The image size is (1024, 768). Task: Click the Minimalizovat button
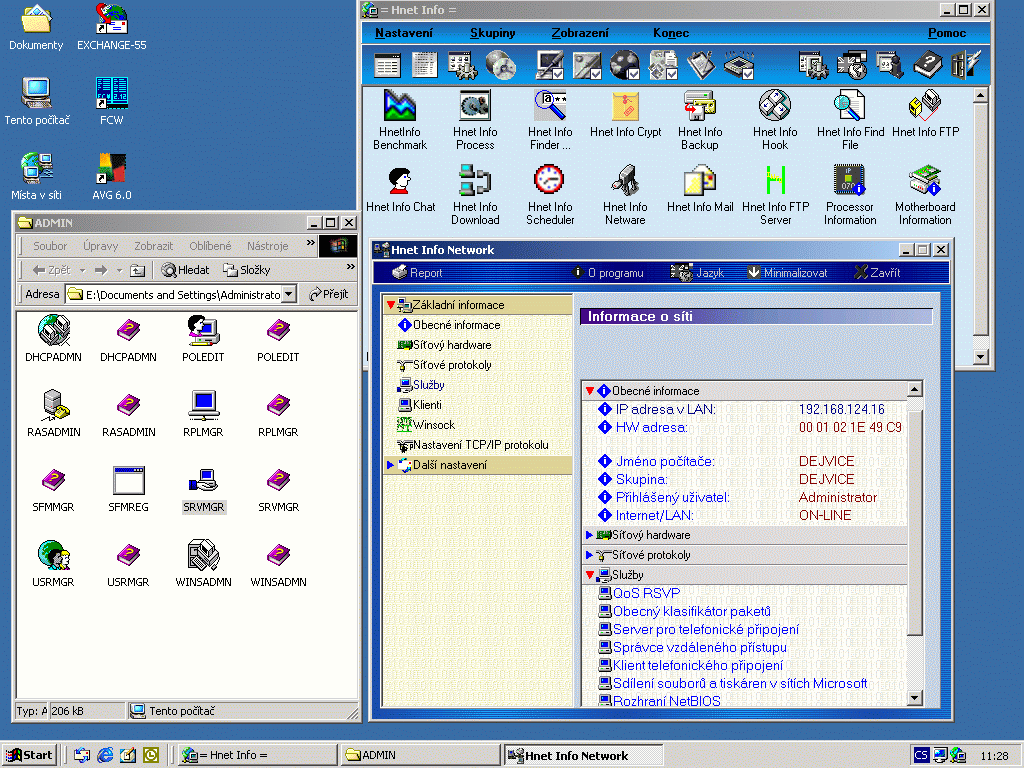pos(787,272)
